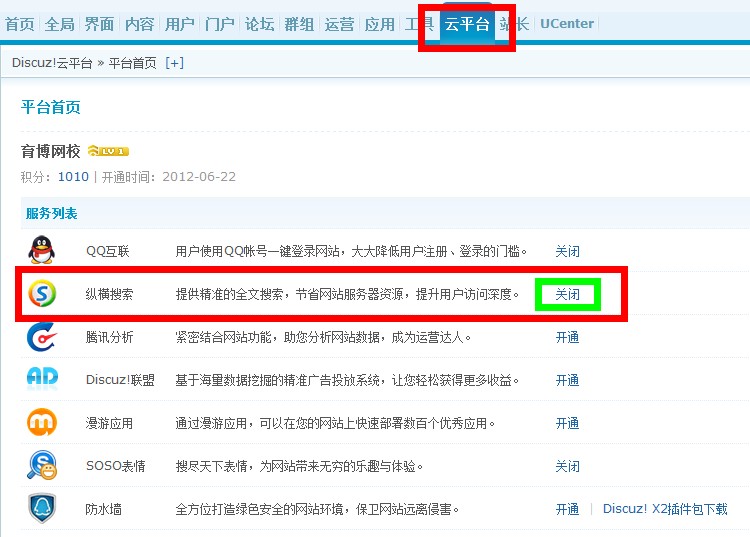Screen dimensions: 750x537
Task: Click Discuz!云平台 in the breadcrumb
Action: point(52,63)
